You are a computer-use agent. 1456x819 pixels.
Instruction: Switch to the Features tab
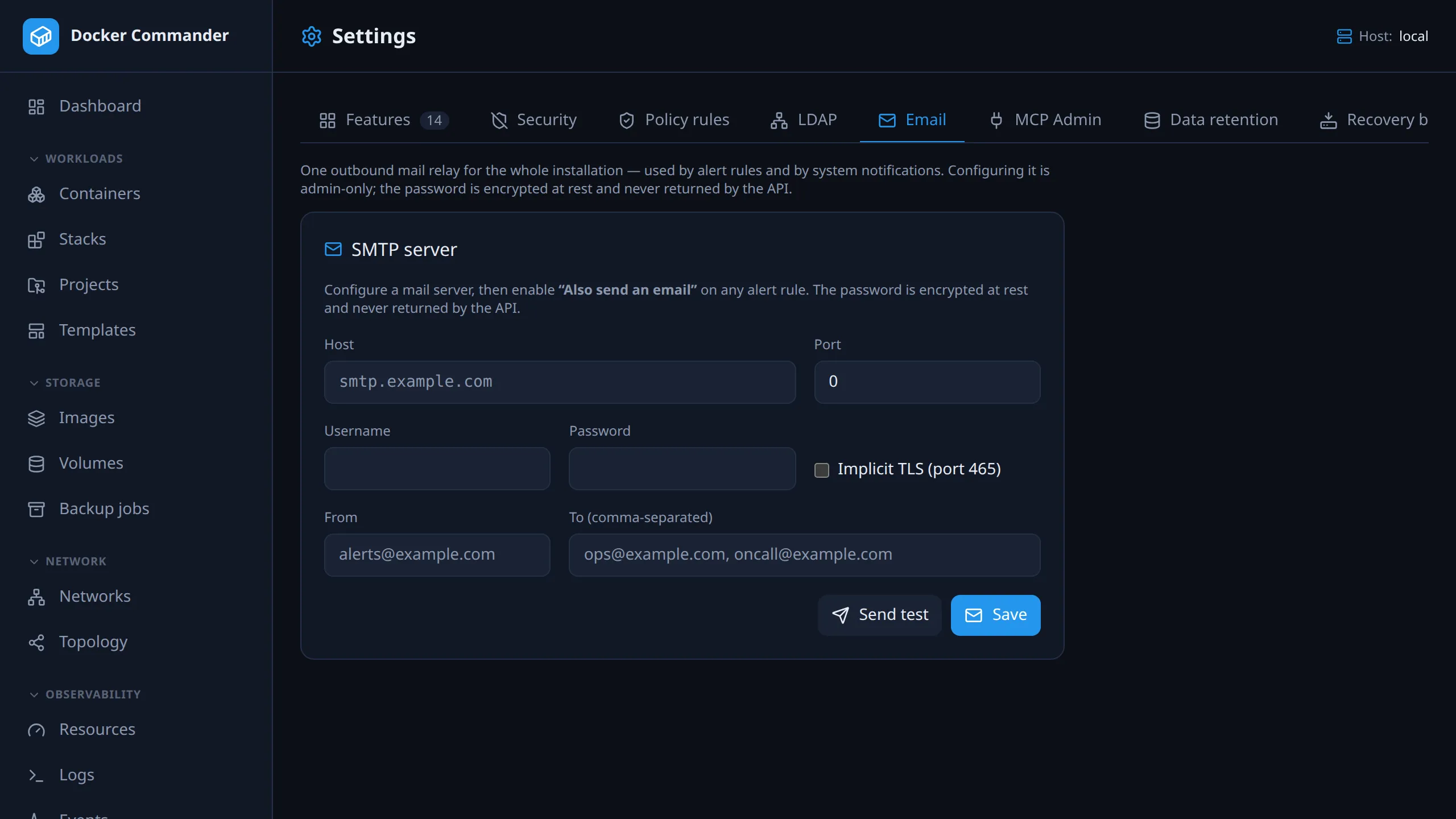point(383,120)
